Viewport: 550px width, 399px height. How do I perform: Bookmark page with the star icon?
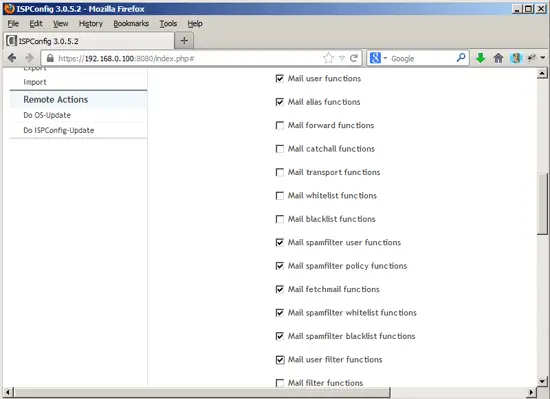point(328,58)
